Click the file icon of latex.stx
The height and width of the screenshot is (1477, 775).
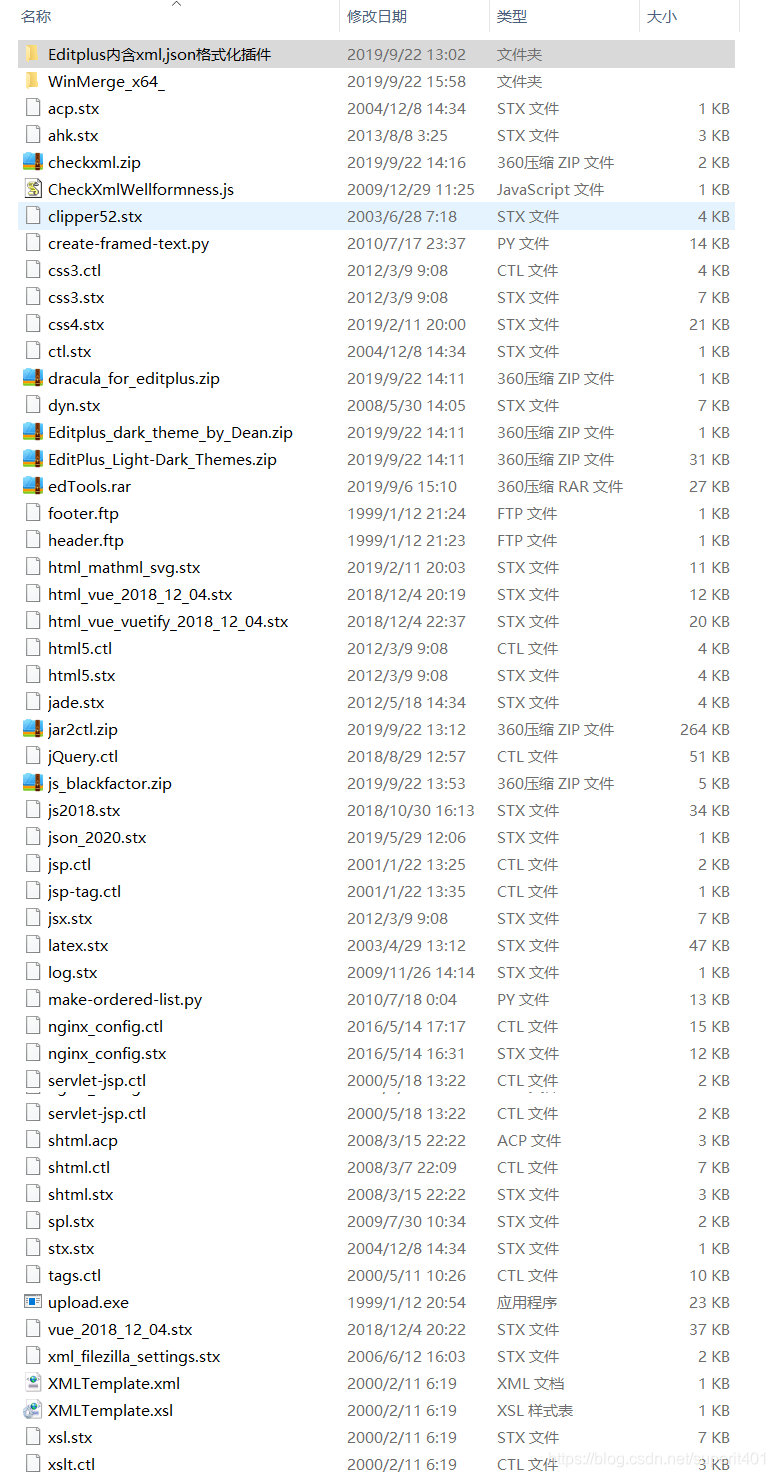(32, 945)
